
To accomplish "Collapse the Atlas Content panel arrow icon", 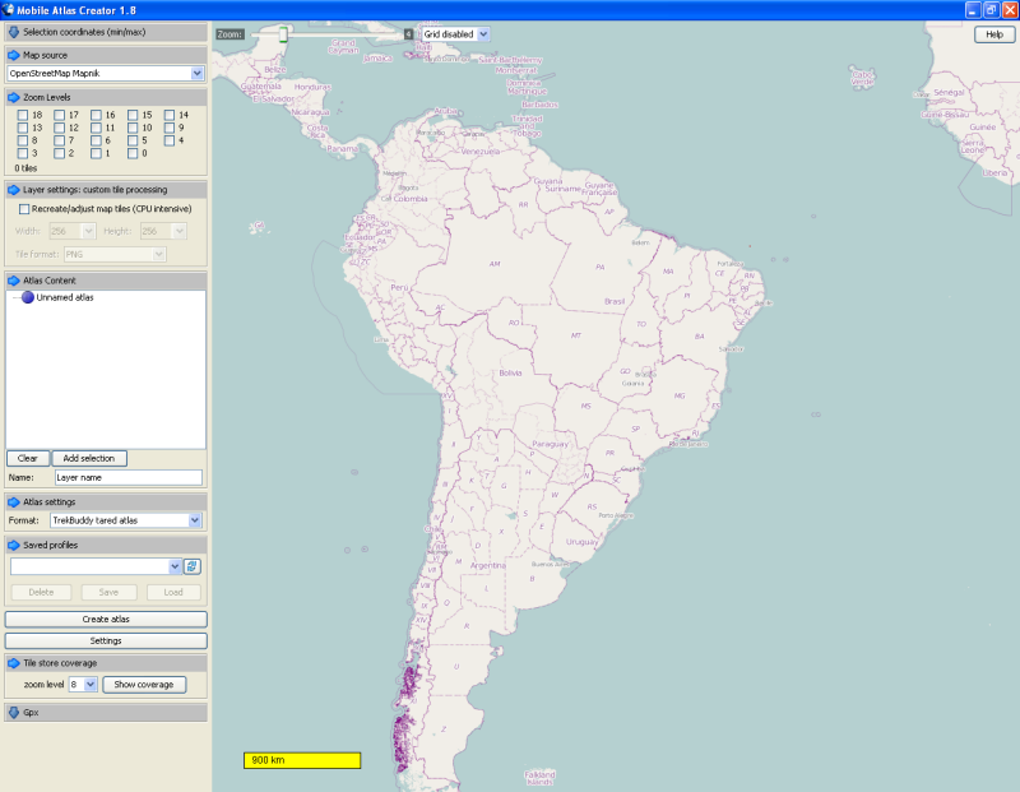I will point(14,281).
